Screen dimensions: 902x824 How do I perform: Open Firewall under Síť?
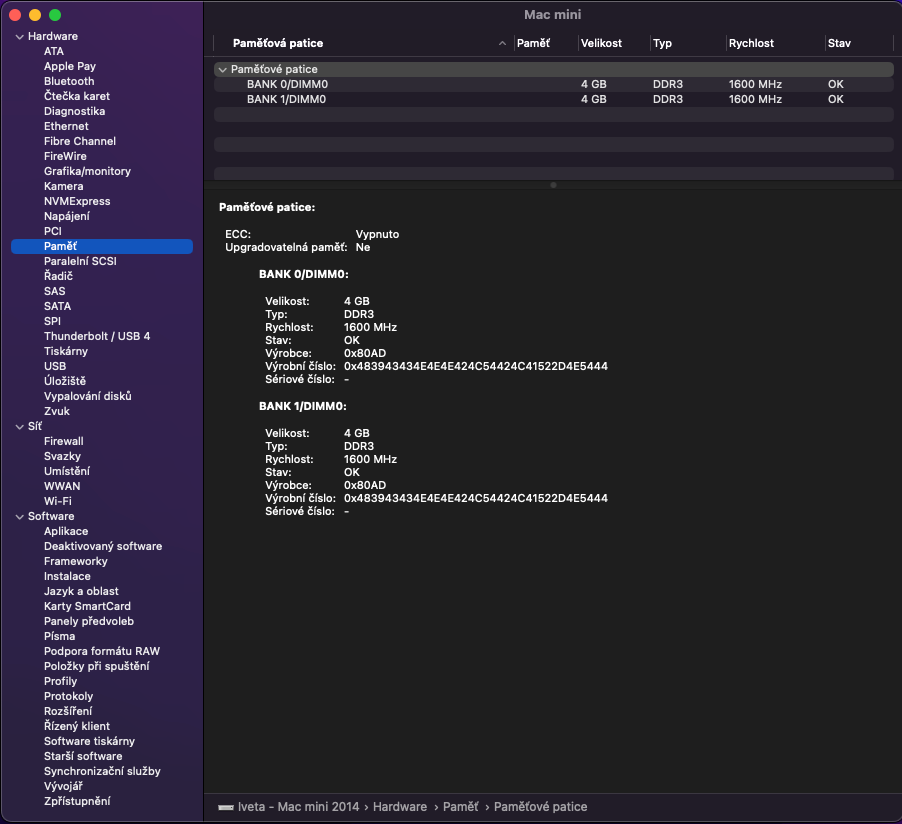(63, 441)
